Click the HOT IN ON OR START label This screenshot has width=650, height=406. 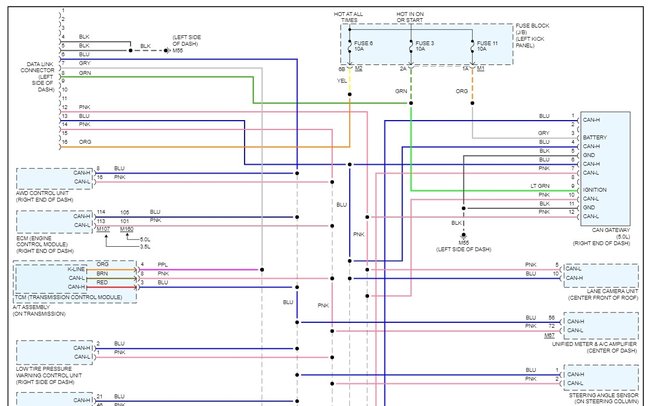410,17
